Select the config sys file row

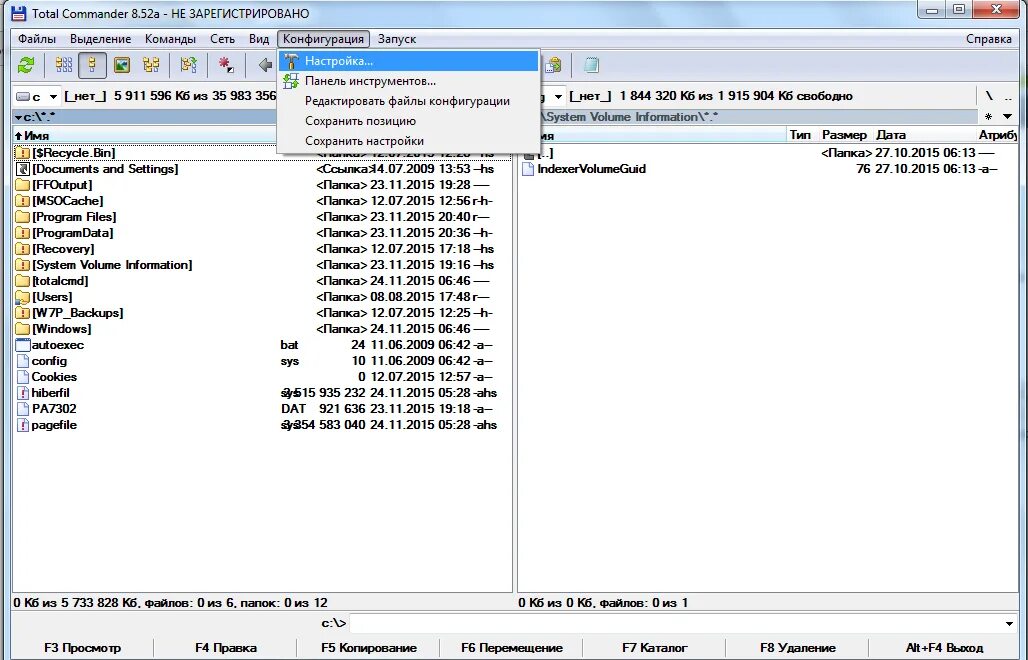(262, 361)
